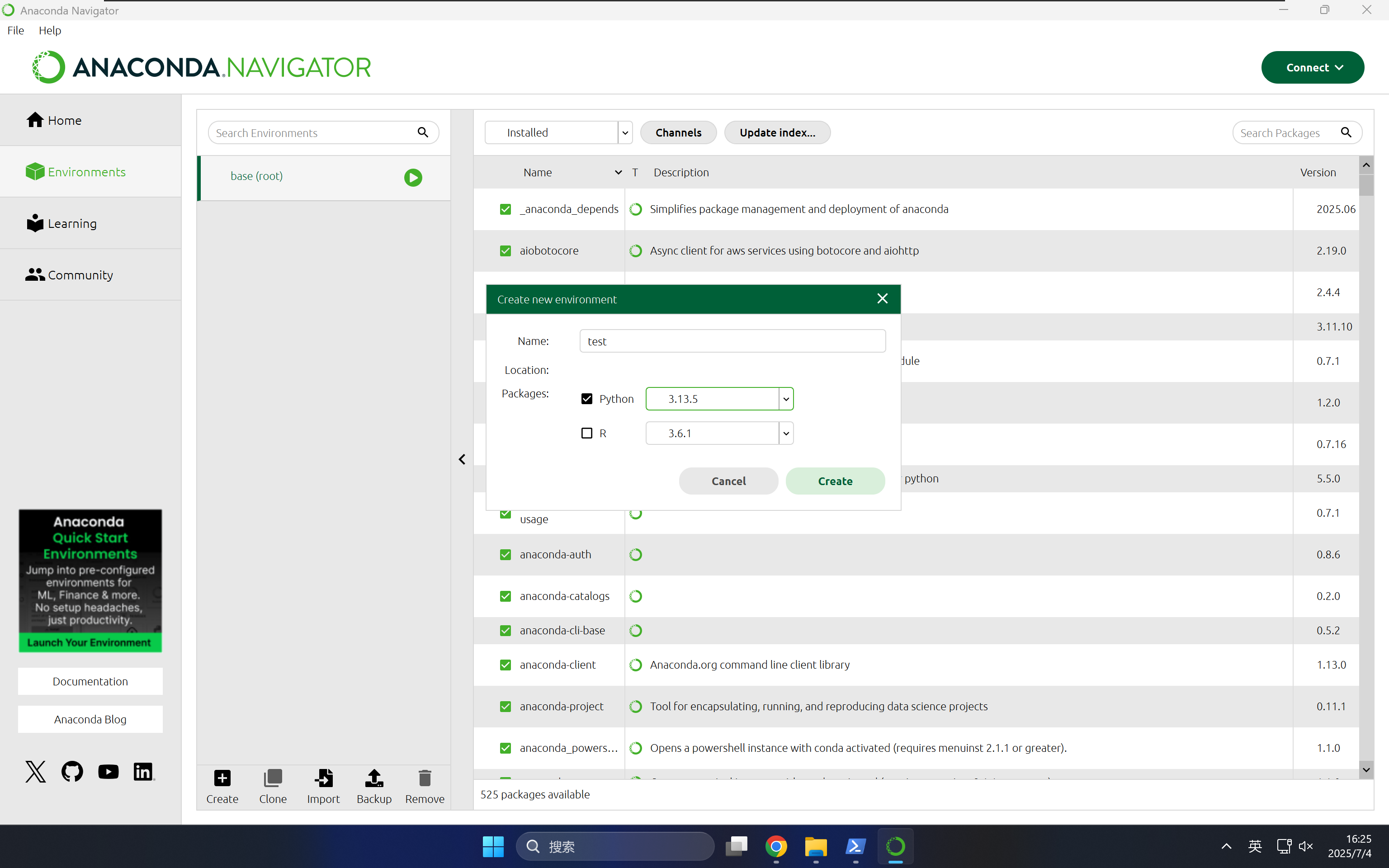Switch to the Learning tab in sidebar

coord(72,223)
